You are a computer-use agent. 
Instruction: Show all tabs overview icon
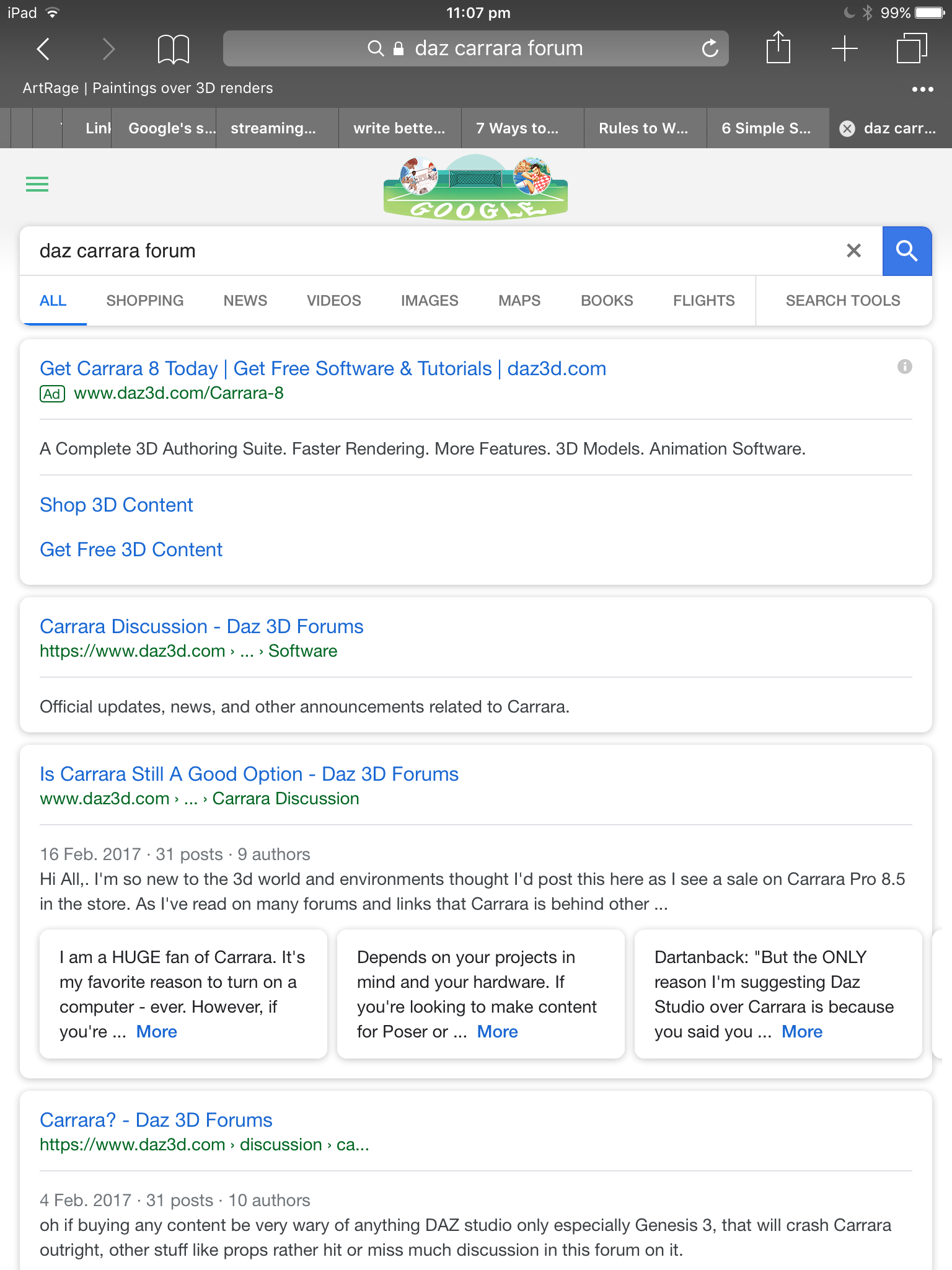point(911,48)
